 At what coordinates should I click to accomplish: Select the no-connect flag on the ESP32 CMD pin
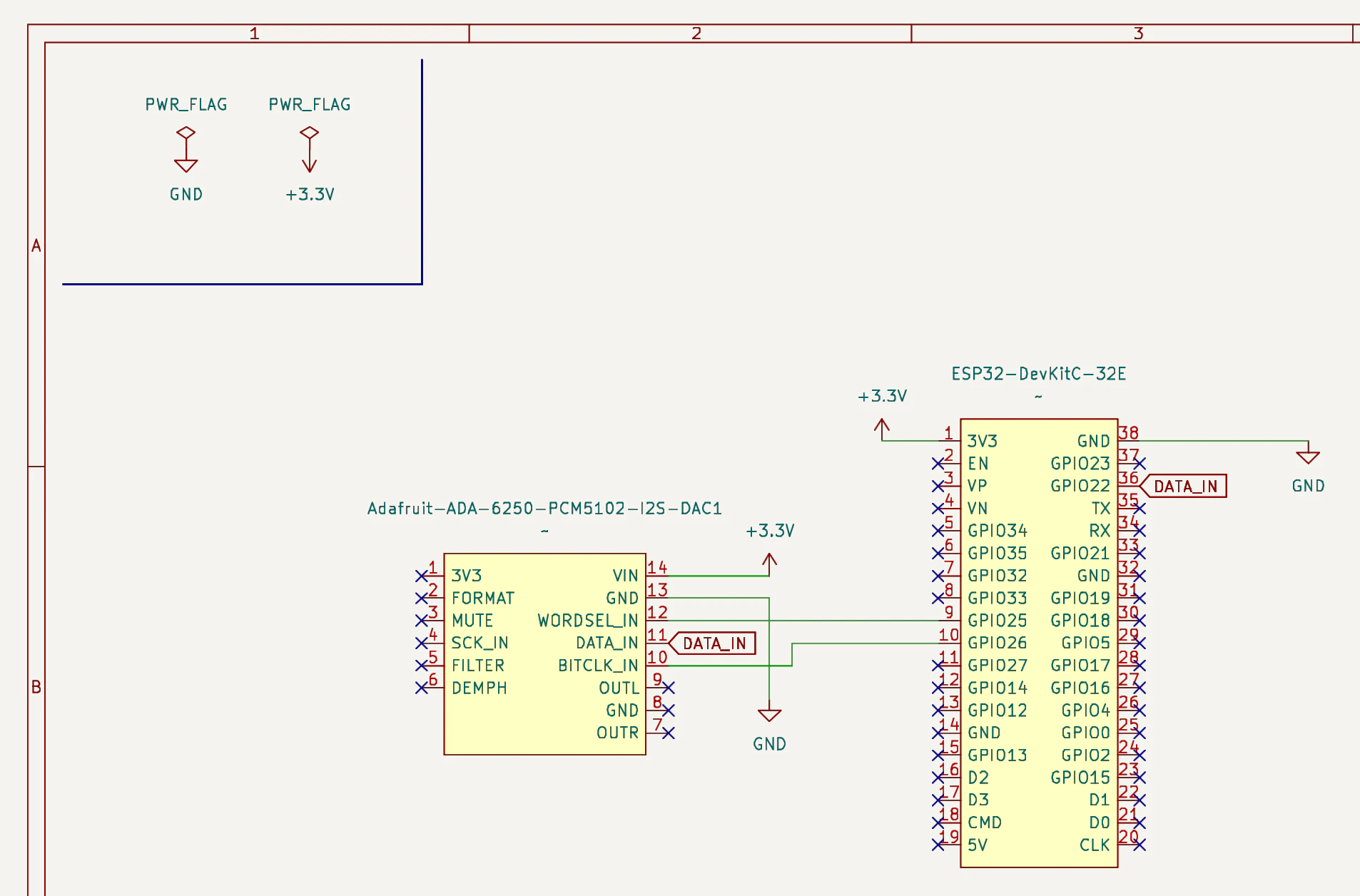point(938,823)
